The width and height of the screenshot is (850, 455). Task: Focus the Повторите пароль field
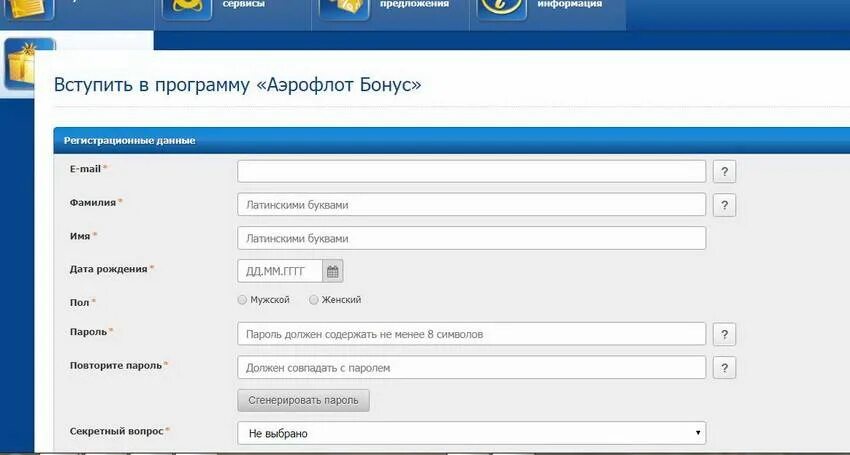pyautogui.click(x=472, y=367)
